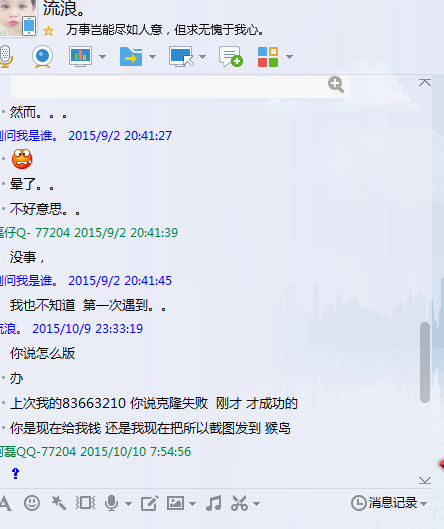Click message 我也不知道 第一次遇到
The image size is (444, 529).
(x=88, y=305)
